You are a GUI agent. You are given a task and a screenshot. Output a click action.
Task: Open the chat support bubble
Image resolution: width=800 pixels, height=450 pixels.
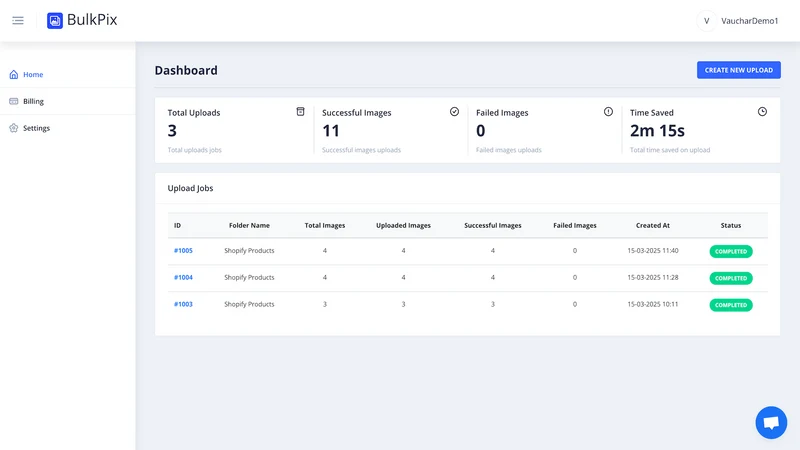pyautogui.click(x=771, y=422)
